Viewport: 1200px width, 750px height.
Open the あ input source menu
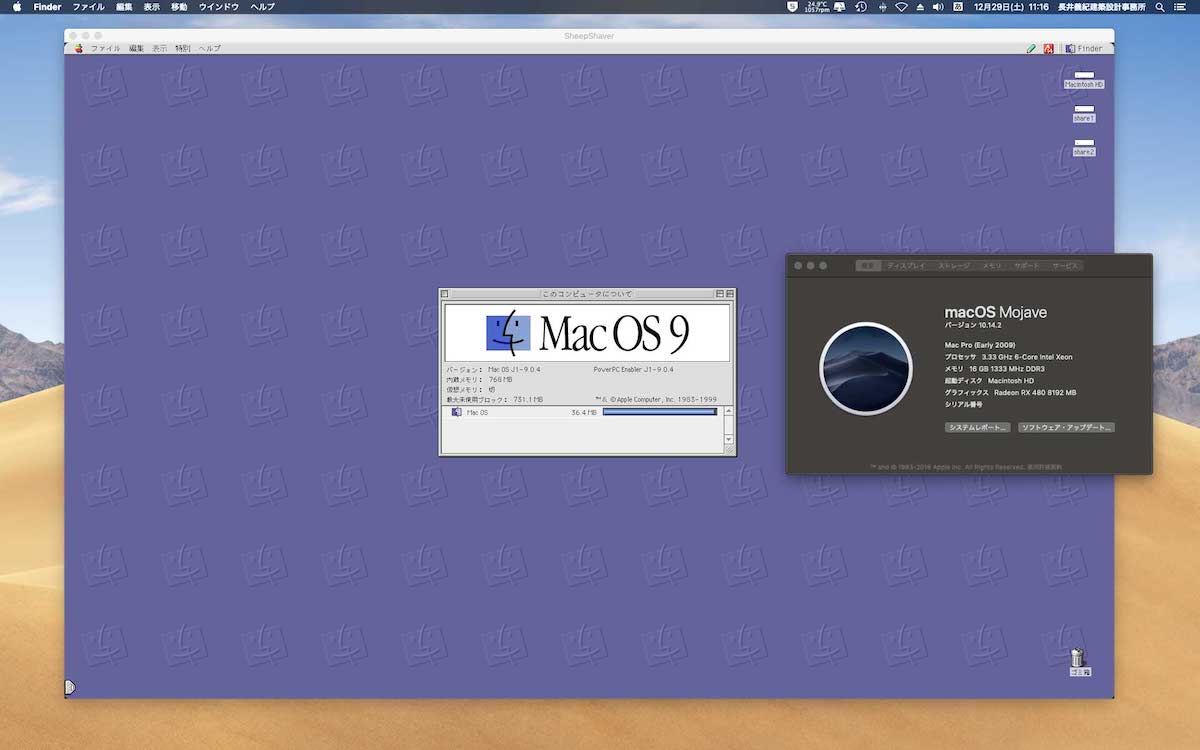coord(958,6)
